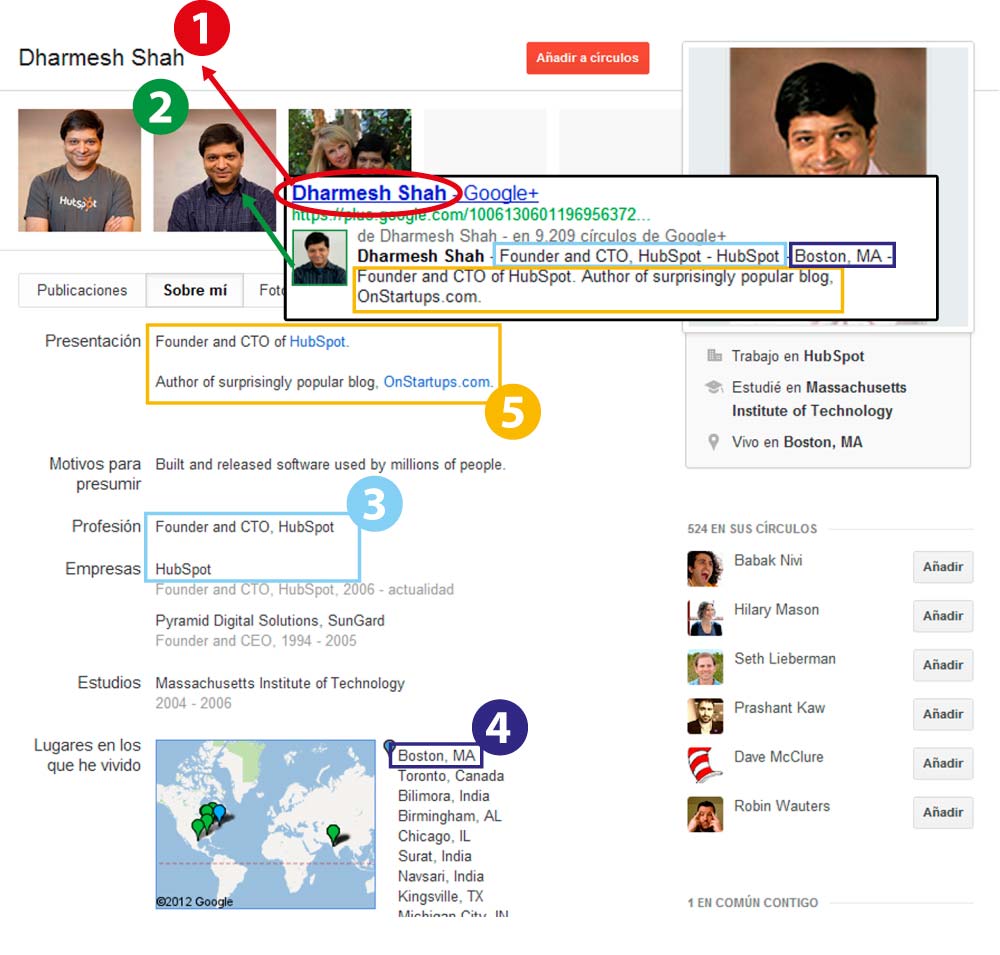Click Robin Wauters' avatar icon
Image resolution: width=1000 pixels, height=955 pixels.
(705, 813)
